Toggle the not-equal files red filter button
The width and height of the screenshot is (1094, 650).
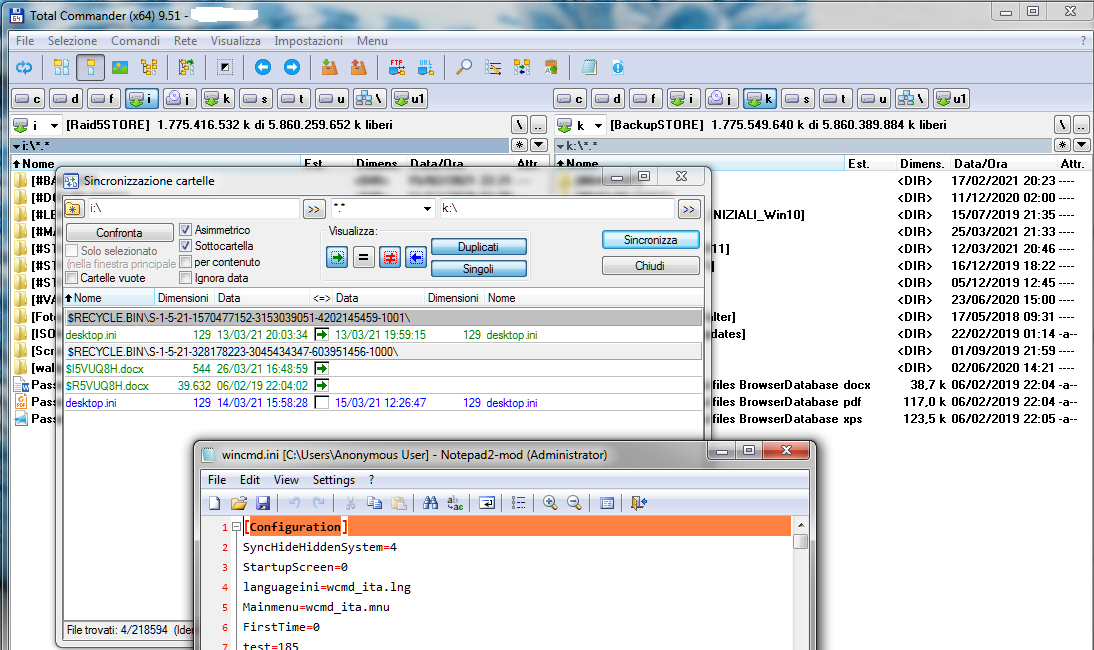click(x=390, y=257)
